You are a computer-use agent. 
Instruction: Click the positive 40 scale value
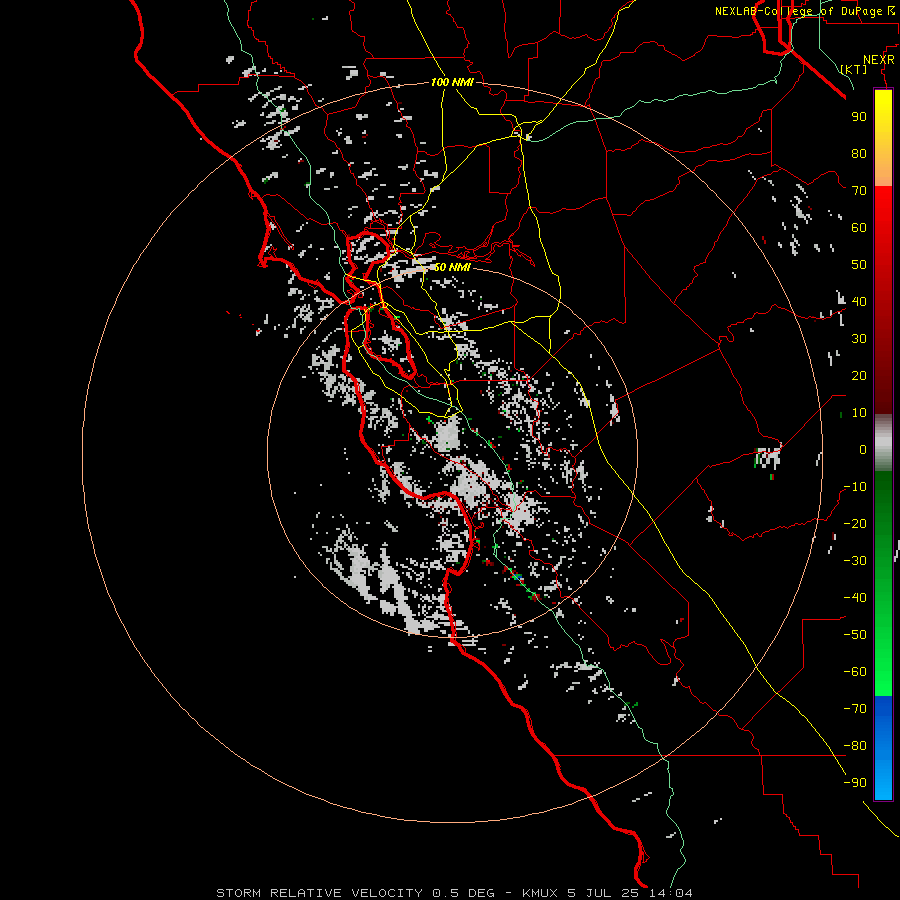point(859,301)
